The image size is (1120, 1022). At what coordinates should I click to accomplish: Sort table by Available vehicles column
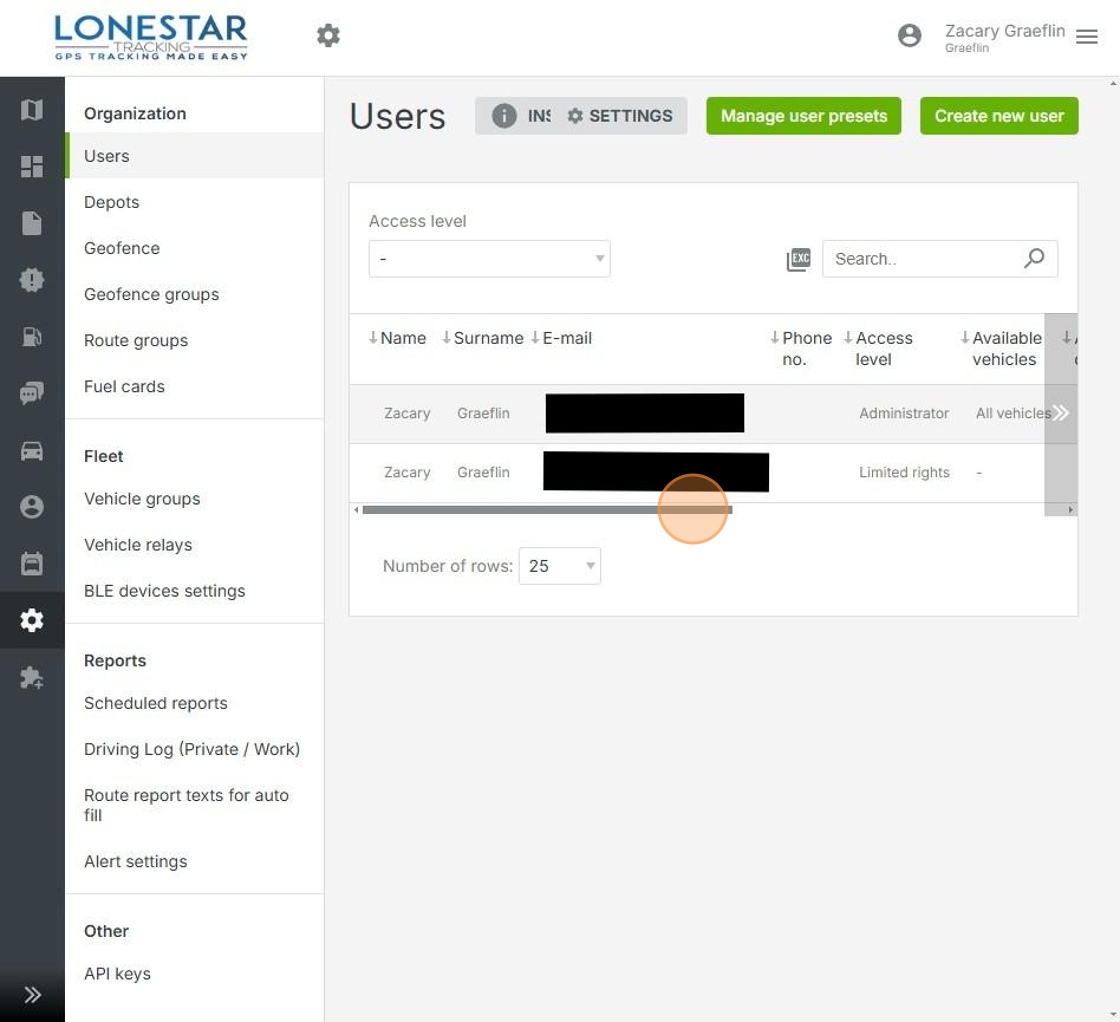(x=1001, y=349)
